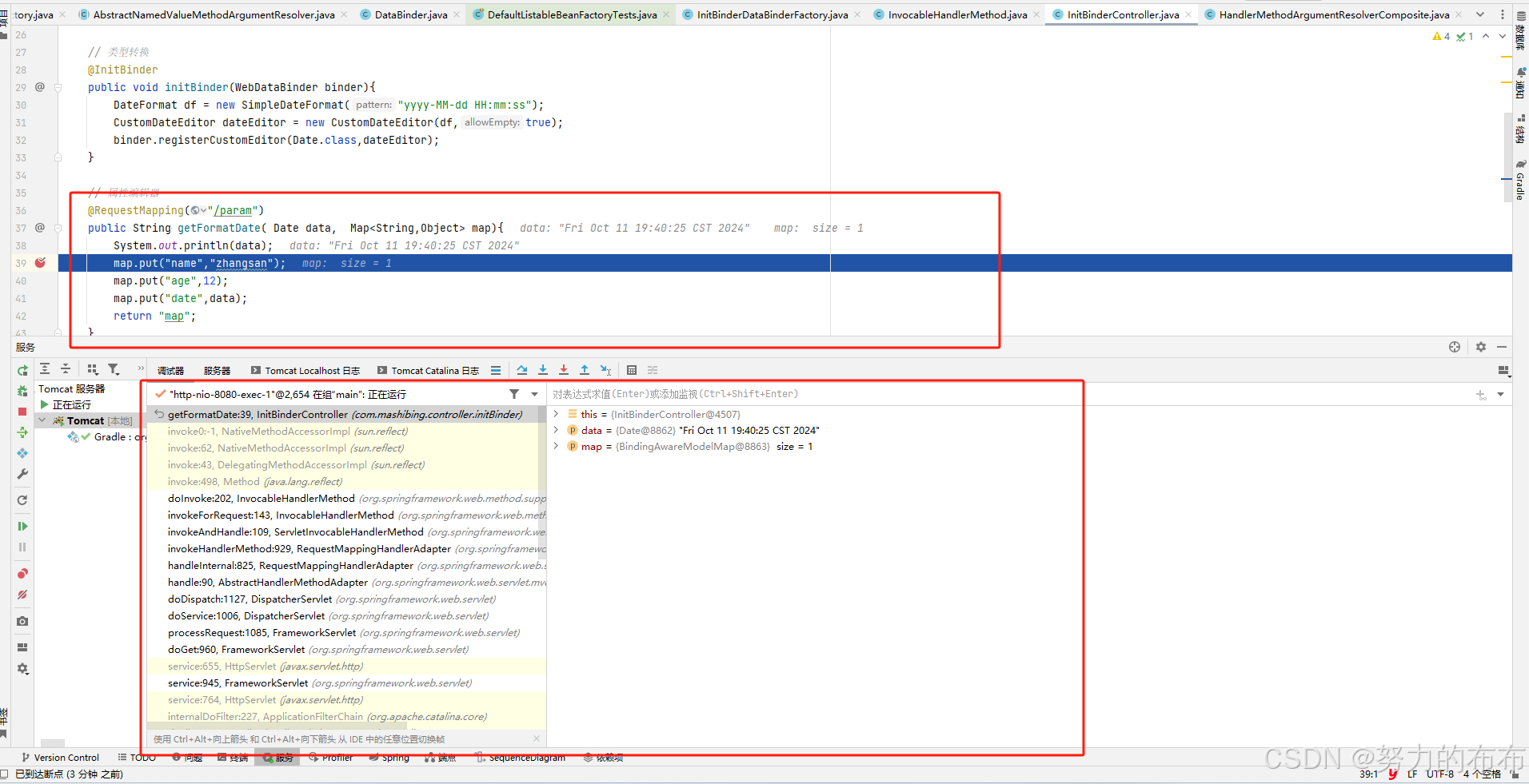
Task: Toggle code fold at line 37
Action: click(58, 228)
